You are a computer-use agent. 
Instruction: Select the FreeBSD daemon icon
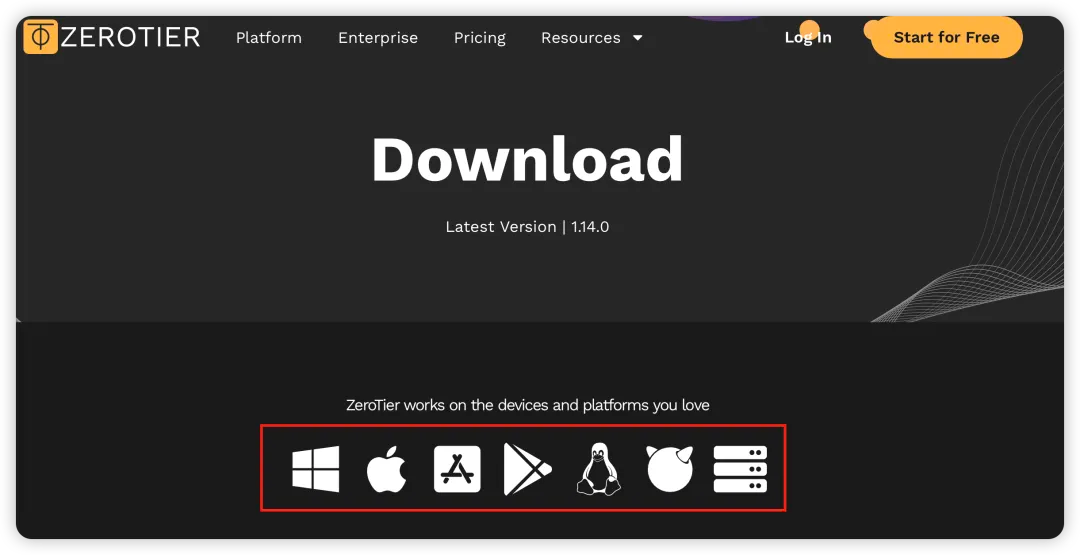669,469
